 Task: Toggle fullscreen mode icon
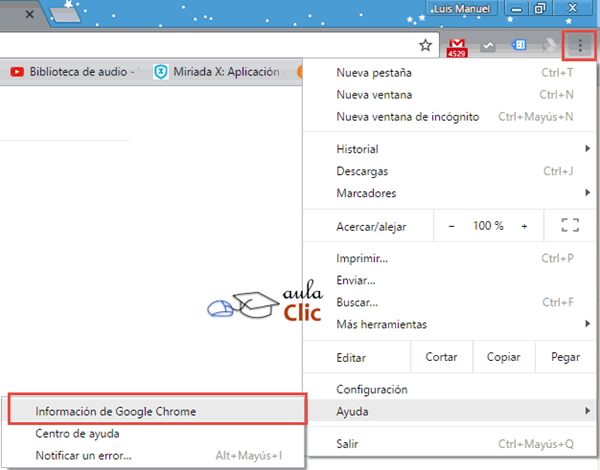click(570, 226)
